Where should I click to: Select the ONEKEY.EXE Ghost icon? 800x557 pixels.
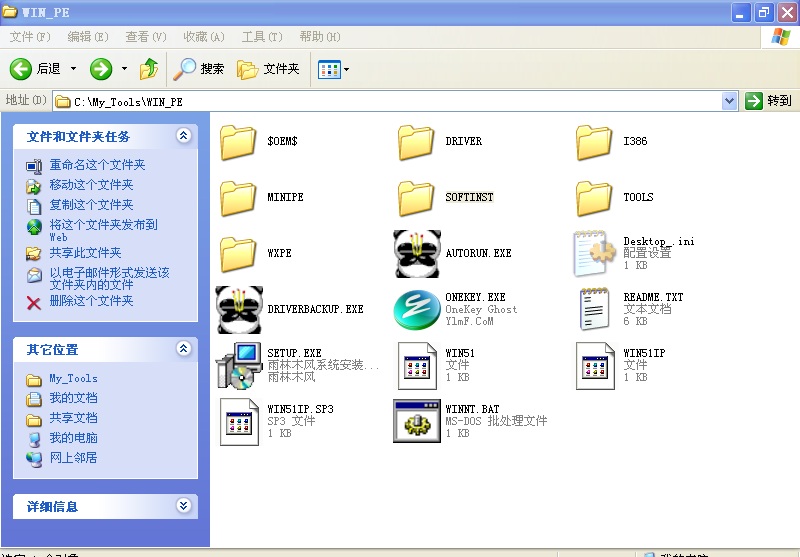pyautogui.click(x=417, y=310)
